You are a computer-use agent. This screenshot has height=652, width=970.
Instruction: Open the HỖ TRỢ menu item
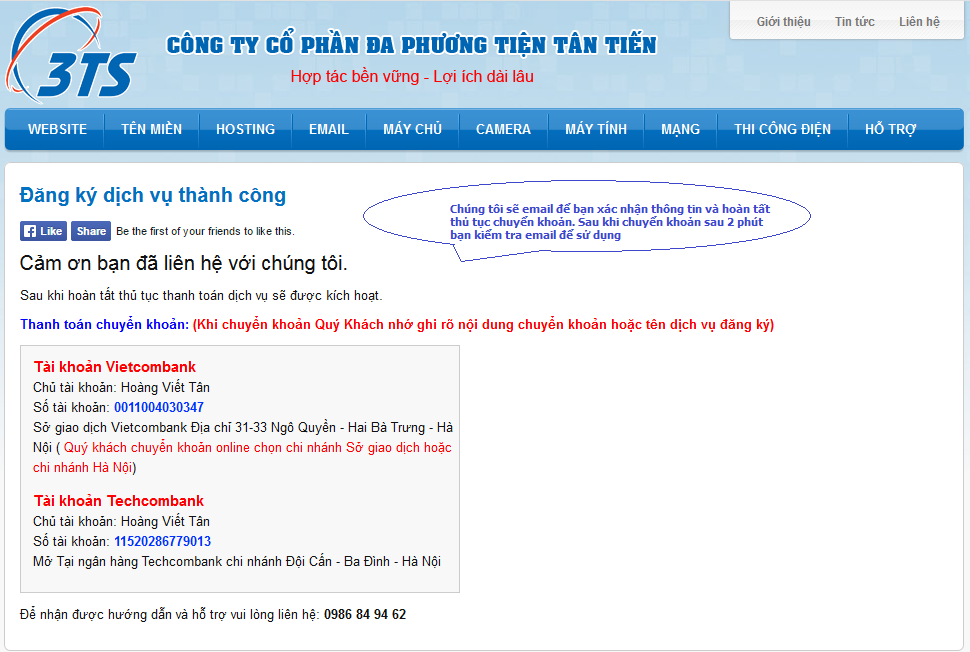coord(891,129)
